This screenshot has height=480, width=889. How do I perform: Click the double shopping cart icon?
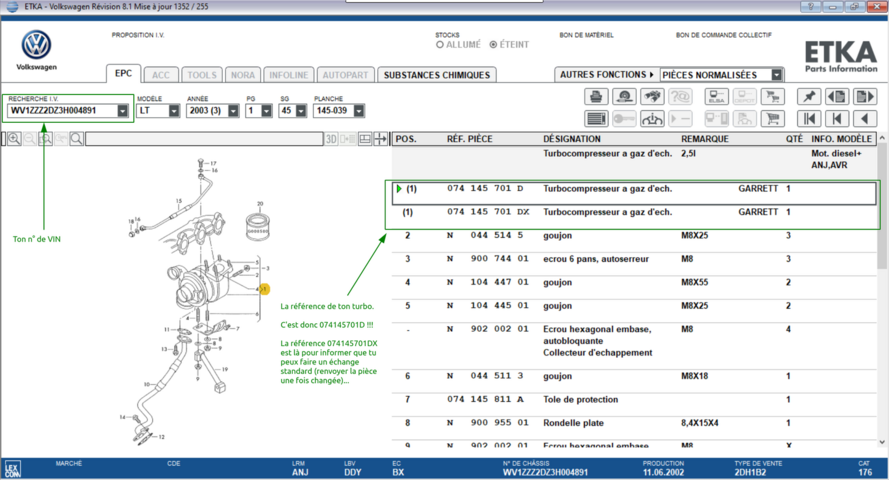(772, 97)
